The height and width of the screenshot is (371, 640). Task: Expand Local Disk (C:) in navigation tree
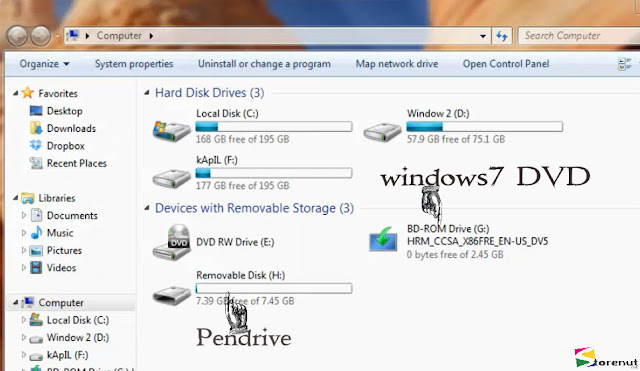coord(24,320)
